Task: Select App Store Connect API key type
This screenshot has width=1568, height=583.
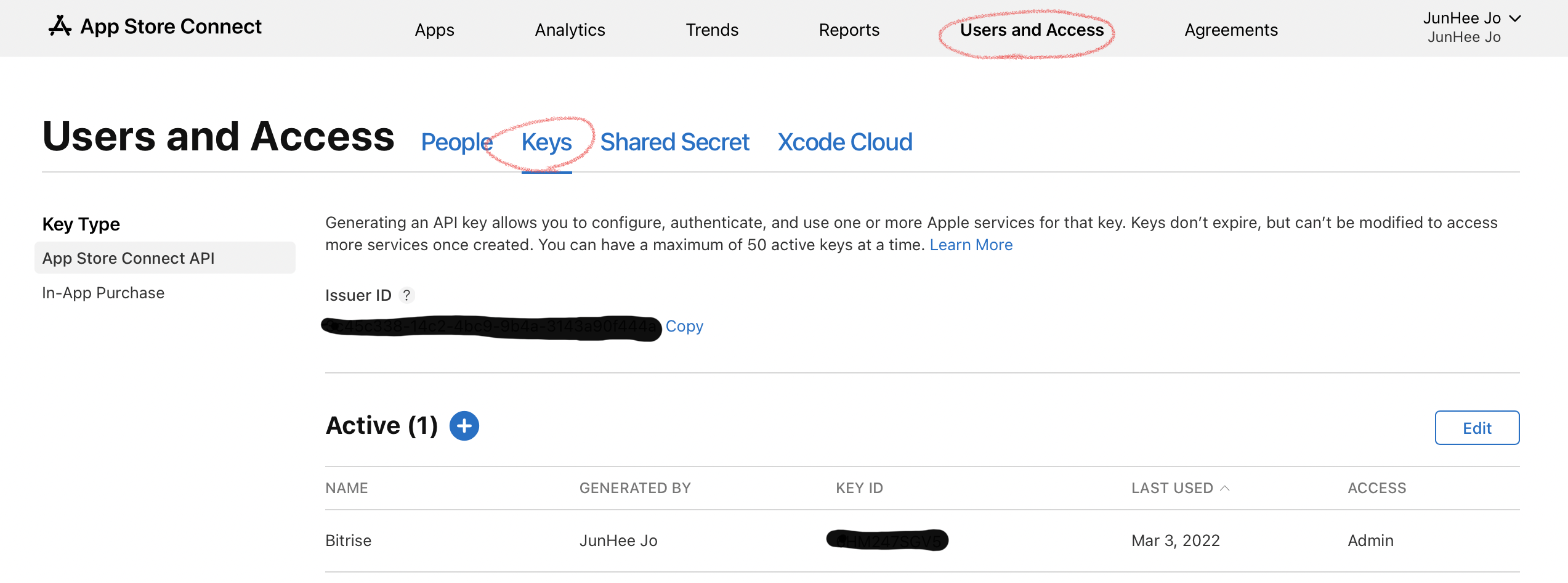Action: 165,258
